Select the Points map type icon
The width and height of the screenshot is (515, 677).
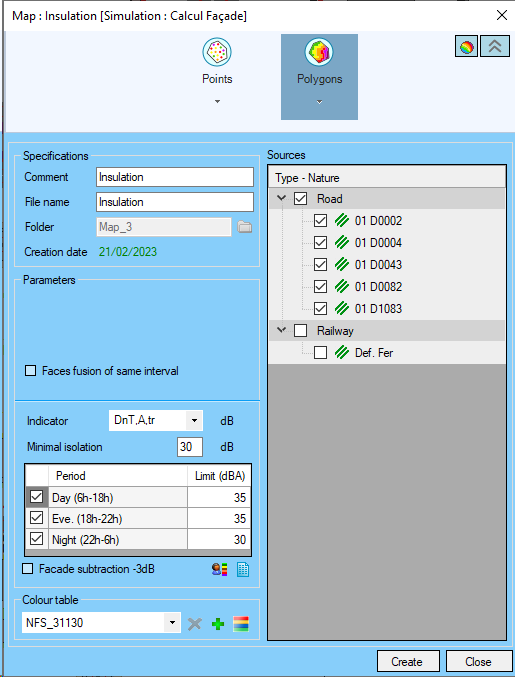217,52
